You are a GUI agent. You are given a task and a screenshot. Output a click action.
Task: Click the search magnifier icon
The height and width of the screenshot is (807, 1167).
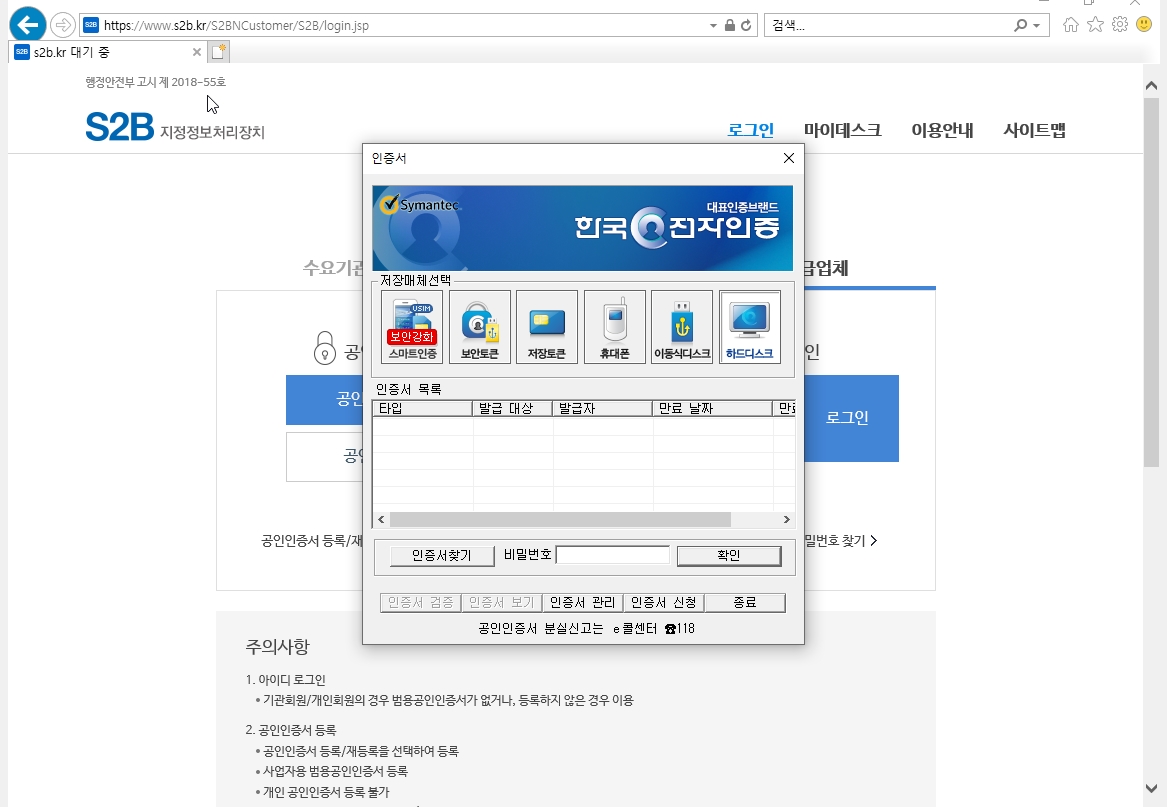1020,25
